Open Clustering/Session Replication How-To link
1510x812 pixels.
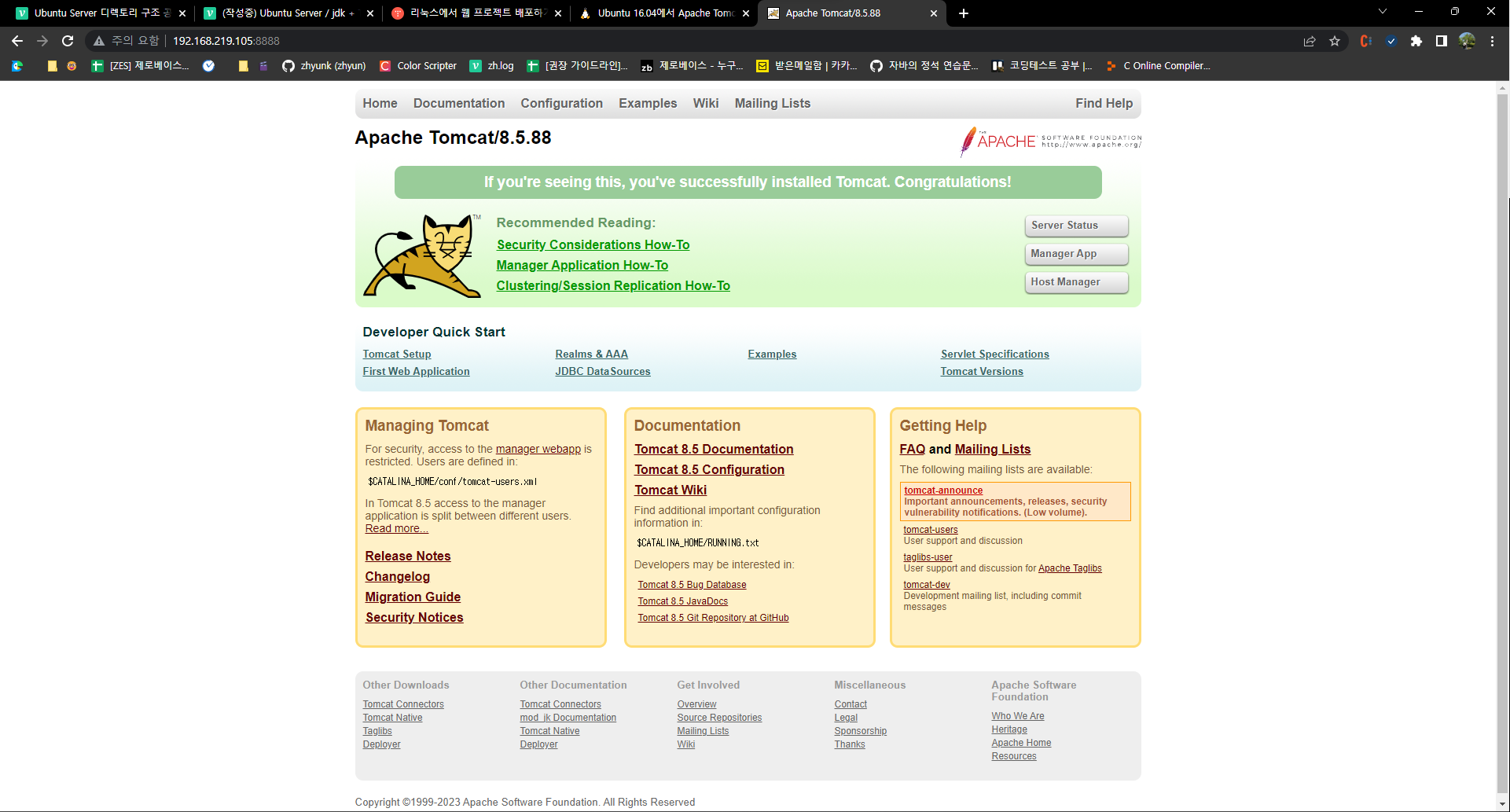[613, 286]
